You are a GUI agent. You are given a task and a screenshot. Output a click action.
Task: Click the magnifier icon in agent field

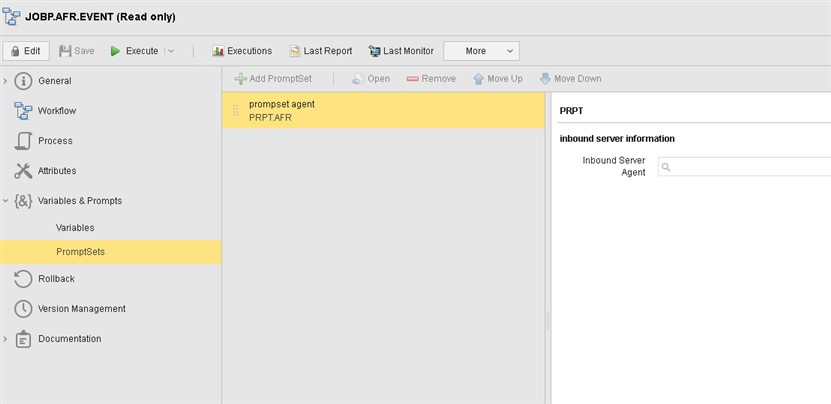666,167
